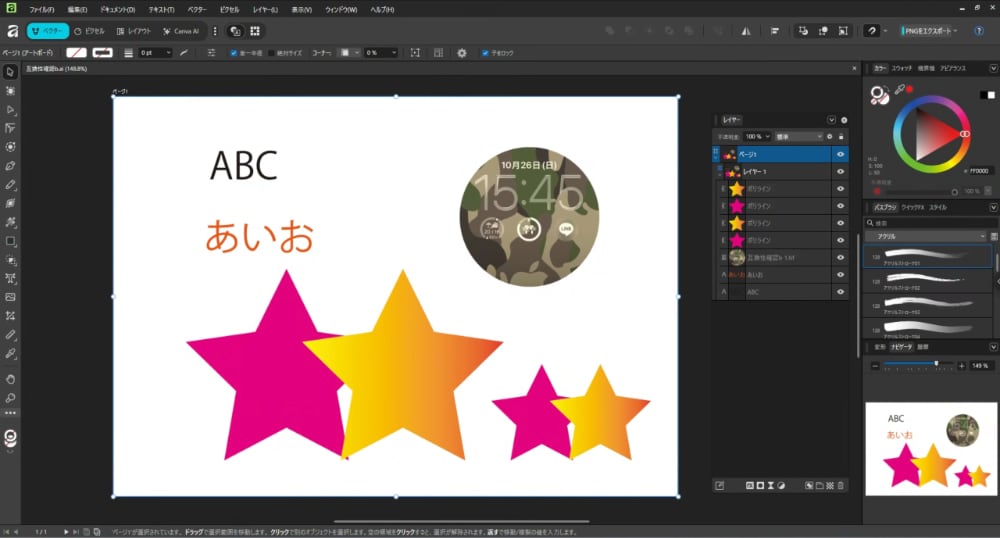Click the PNGをエクスポート button
The image size is (1000, 538).
point(929,31)
